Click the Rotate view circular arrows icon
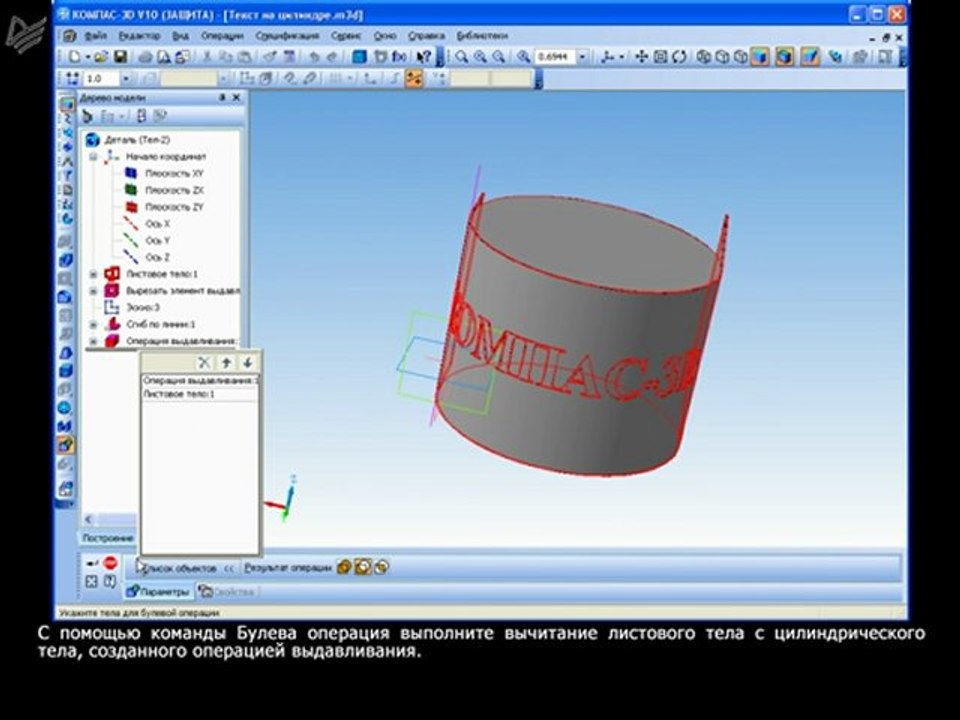The width and height of the screenshot is (960, 720). click(x=679, y=57)
